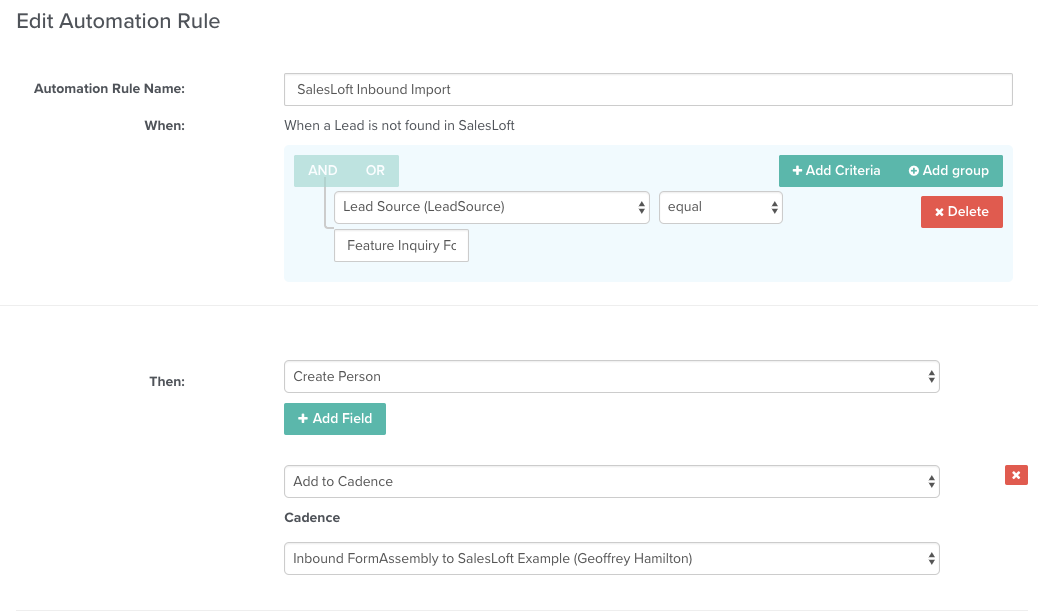Open the Create Person action dropdown
The image size is (1038, 612).
click(612, 376)
